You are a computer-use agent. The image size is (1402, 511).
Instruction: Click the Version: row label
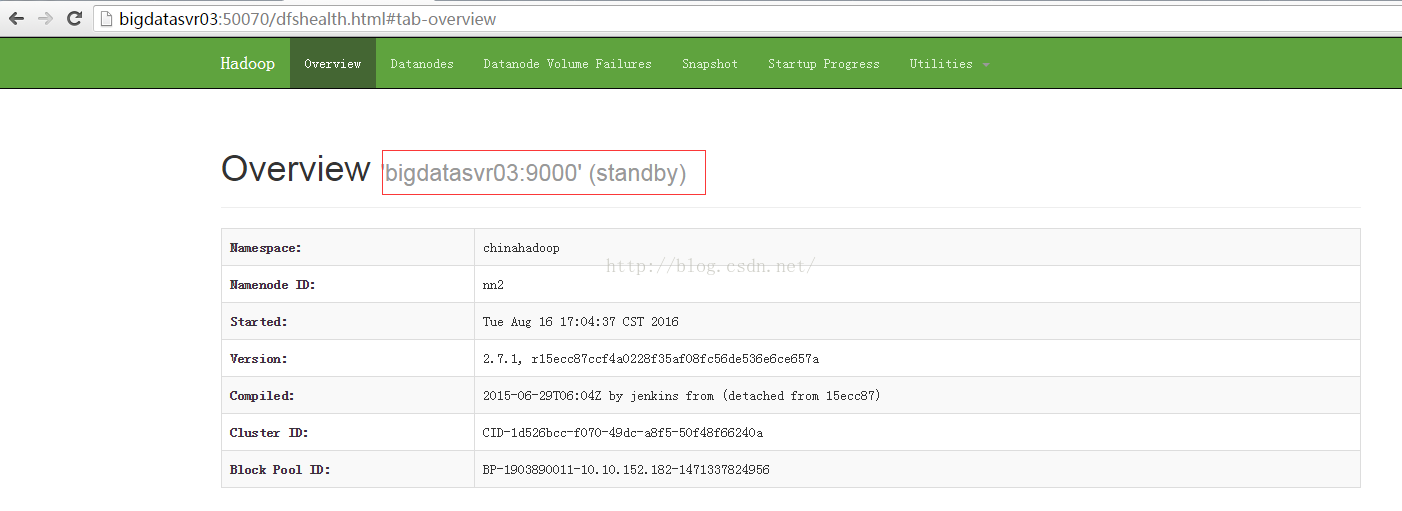pyautogui.click(x=258, y=358)
